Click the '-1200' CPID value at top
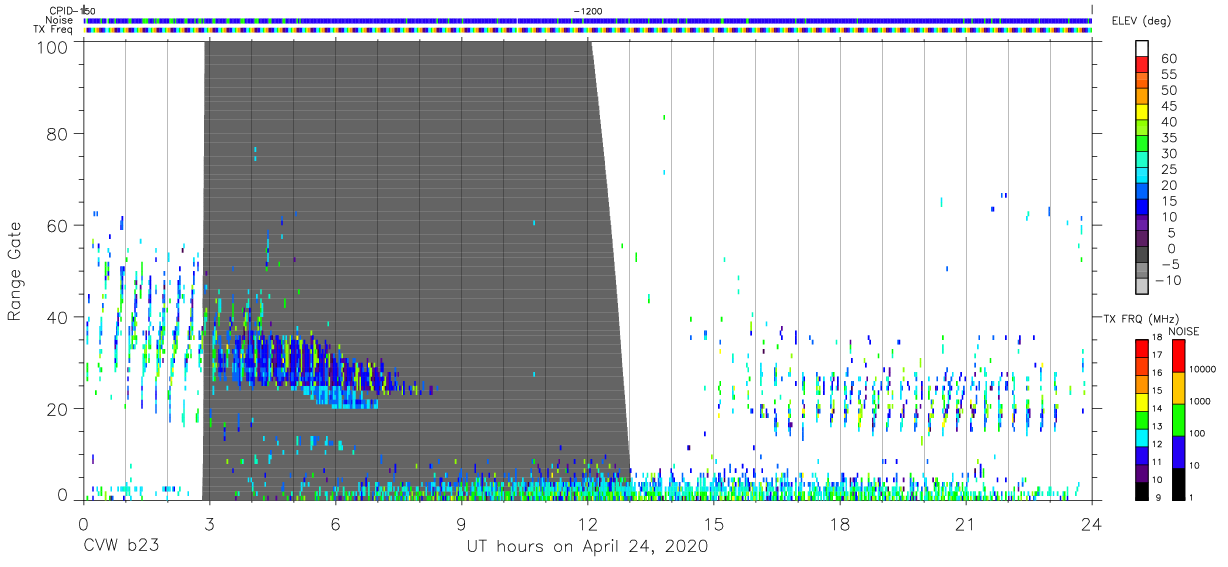The image size is (1228, 567). 589,10
